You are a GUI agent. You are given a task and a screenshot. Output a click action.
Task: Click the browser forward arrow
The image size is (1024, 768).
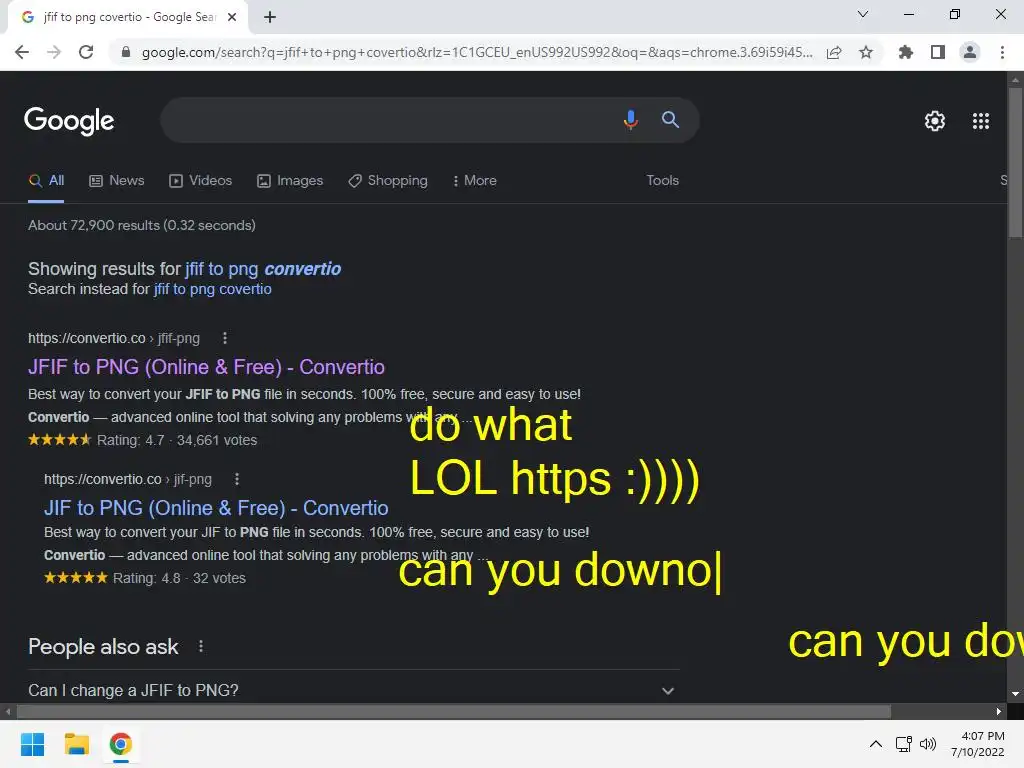(54, 52)
